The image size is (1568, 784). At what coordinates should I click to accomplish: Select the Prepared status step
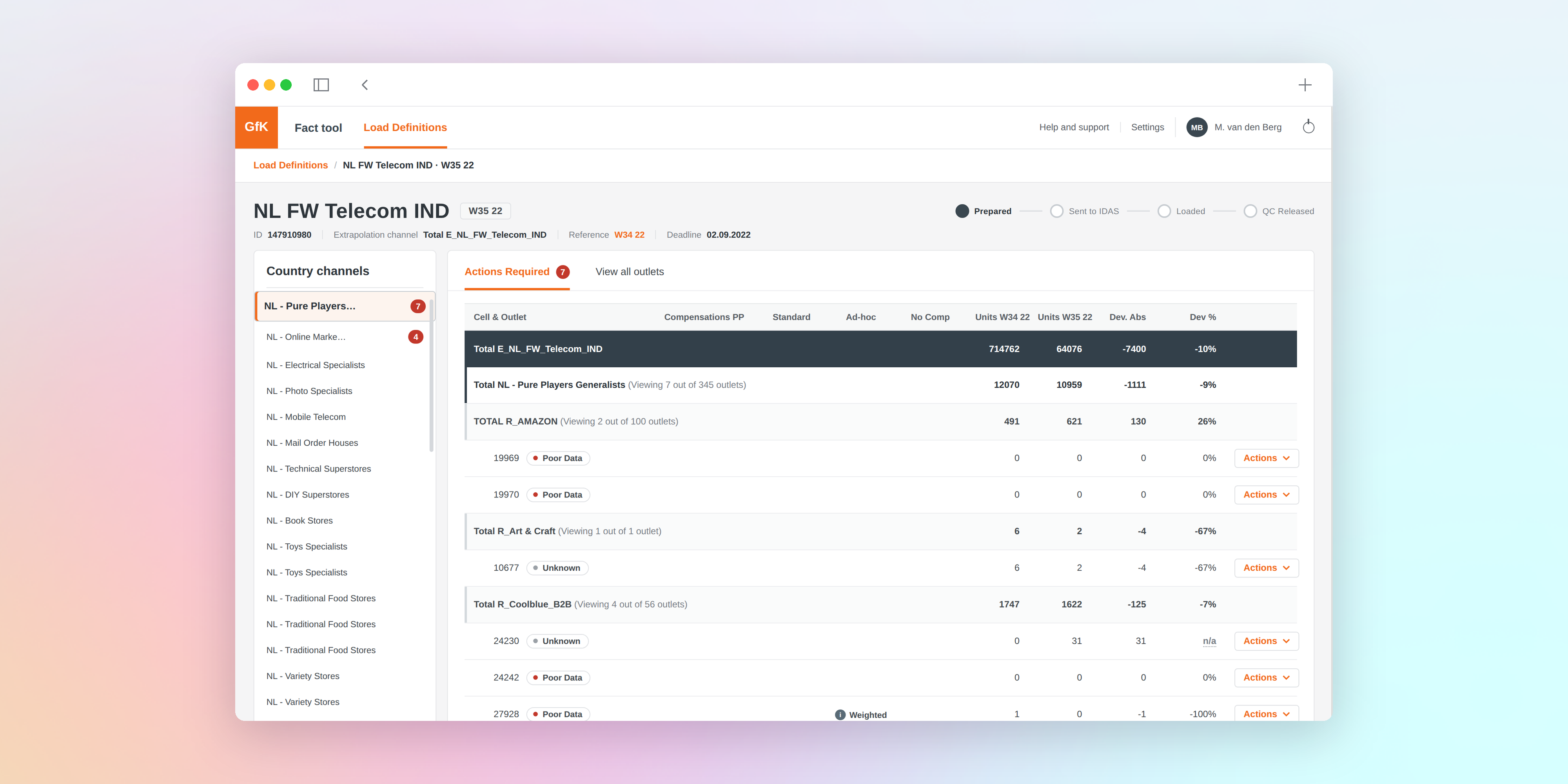pyautogui.click(x=984, y=211)
